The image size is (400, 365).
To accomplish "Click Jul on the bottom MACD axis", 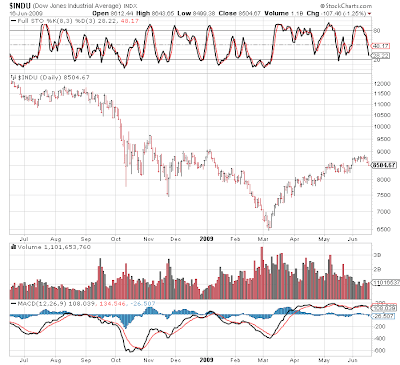I will tap(24, 360).
